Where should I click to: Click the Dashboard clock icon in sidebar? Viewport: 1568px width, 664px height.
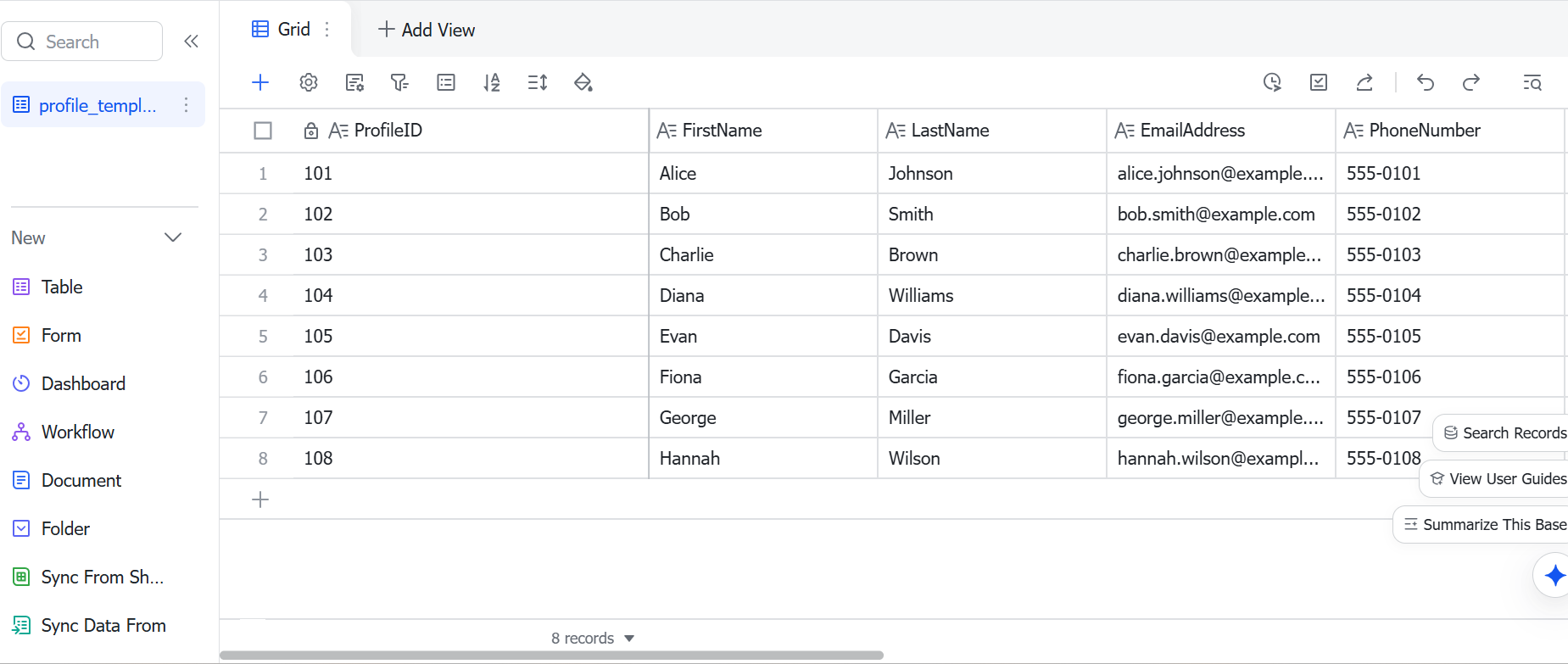point(21,383)
